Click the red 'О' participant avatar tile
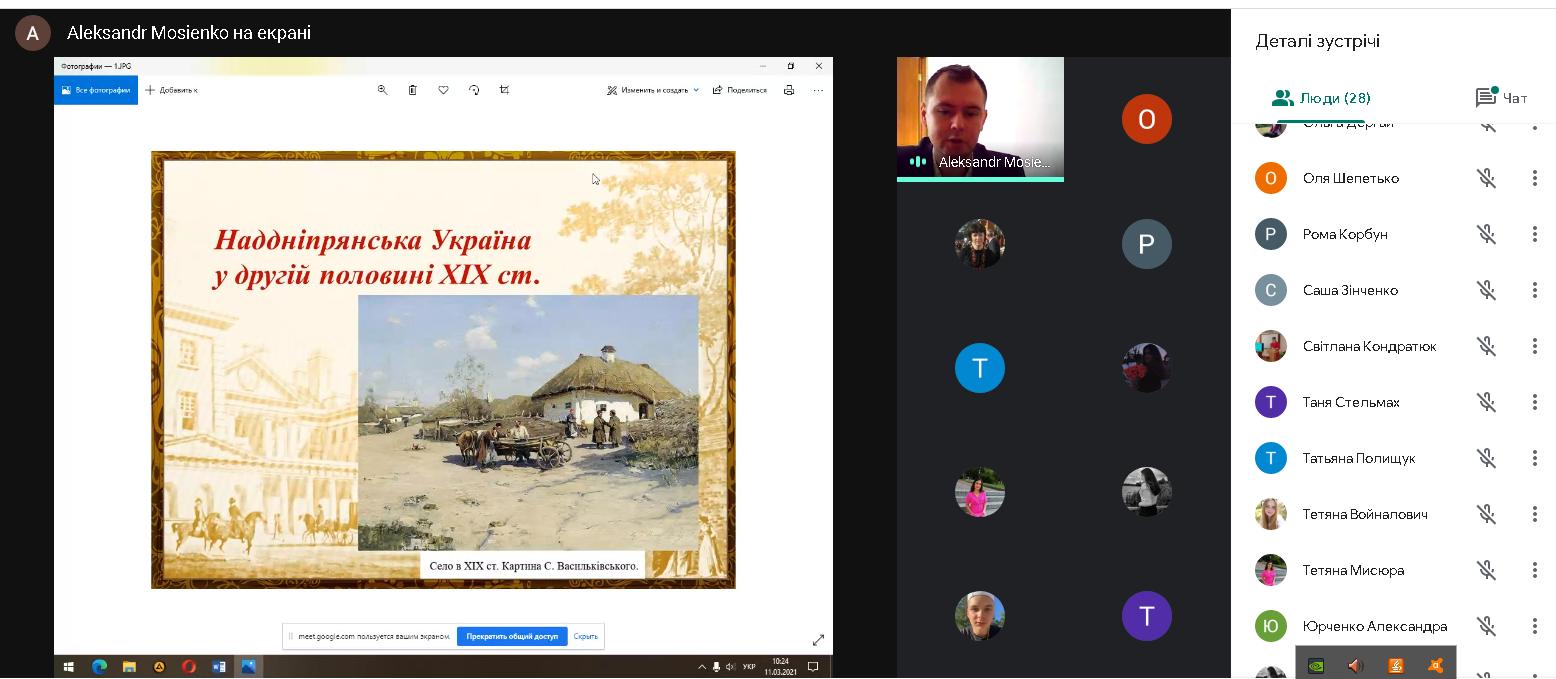The image size is (1556, 679). point(1147,119)
